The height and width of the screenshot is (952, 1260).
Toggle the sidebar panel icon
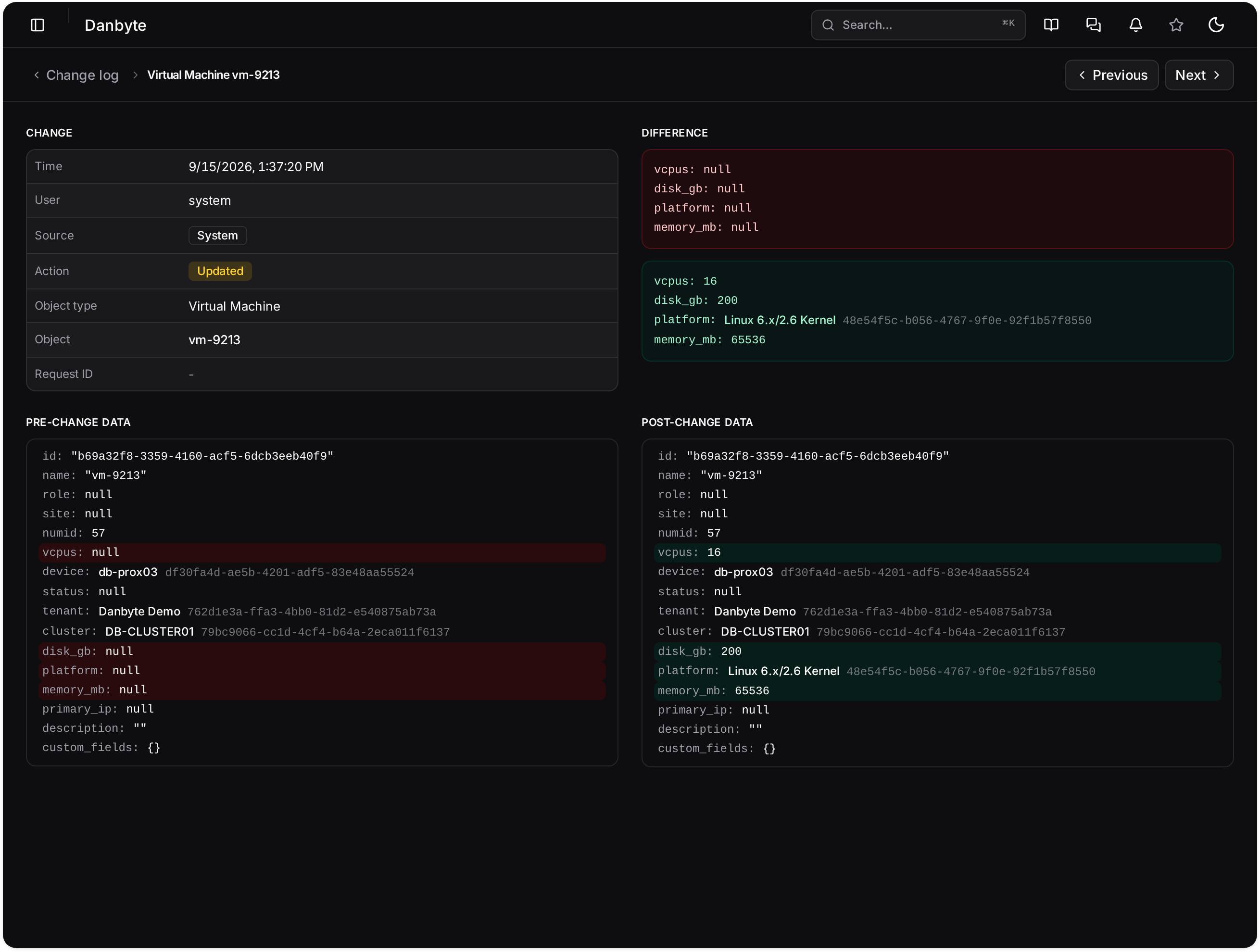[38, 25]
